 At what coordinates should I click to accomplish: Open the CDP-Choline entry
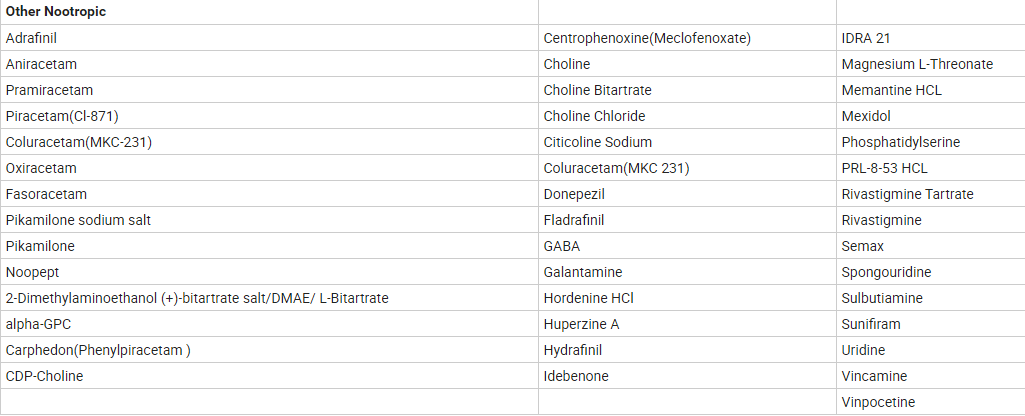point(44,376)
